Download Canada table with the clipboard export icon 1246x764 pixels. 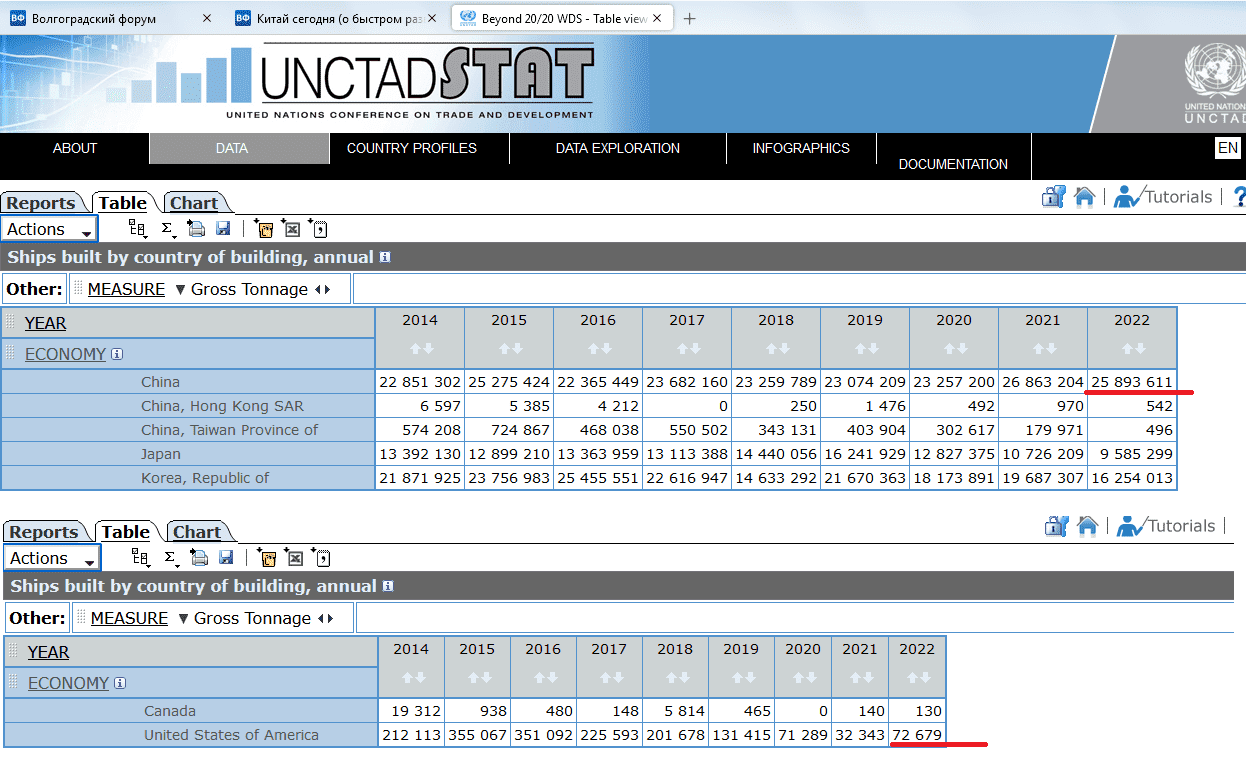[267, 558]
